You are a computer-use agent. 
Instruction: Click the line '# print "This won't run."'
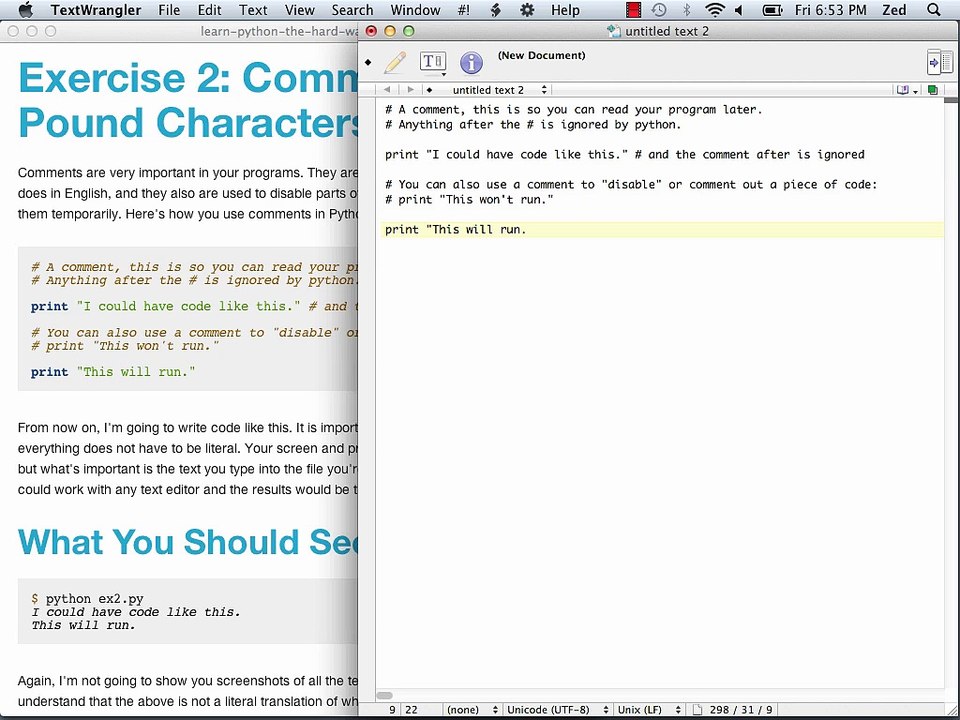point(469,200)
